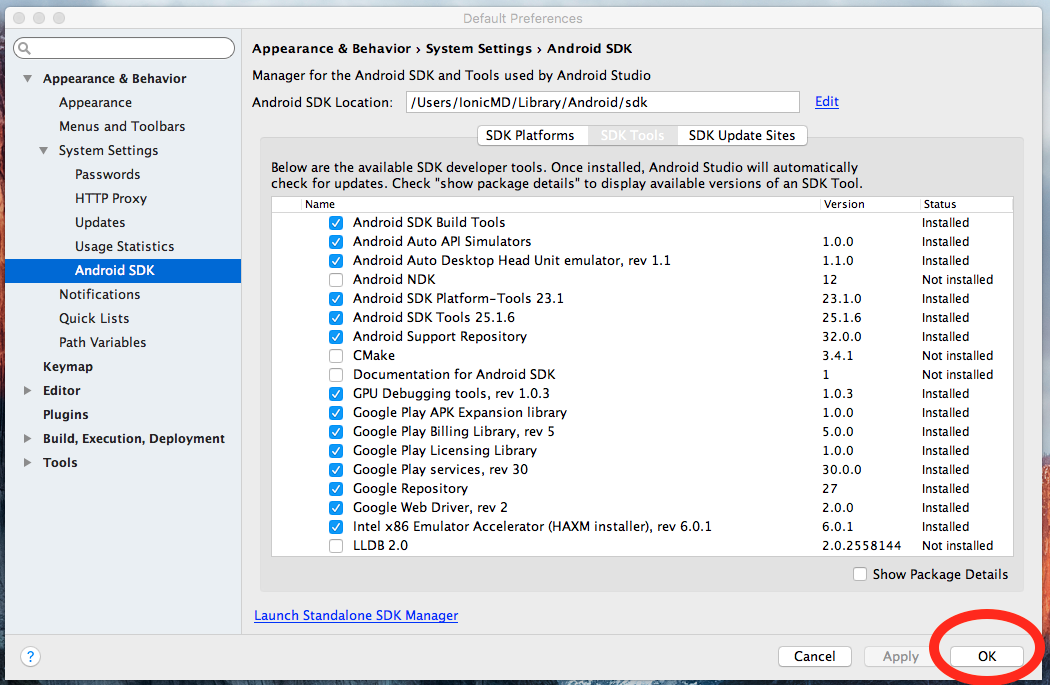Screen dimensions: 1050x685
Task: Enable the CMake package checkbox
Action: tap(336, 356)
